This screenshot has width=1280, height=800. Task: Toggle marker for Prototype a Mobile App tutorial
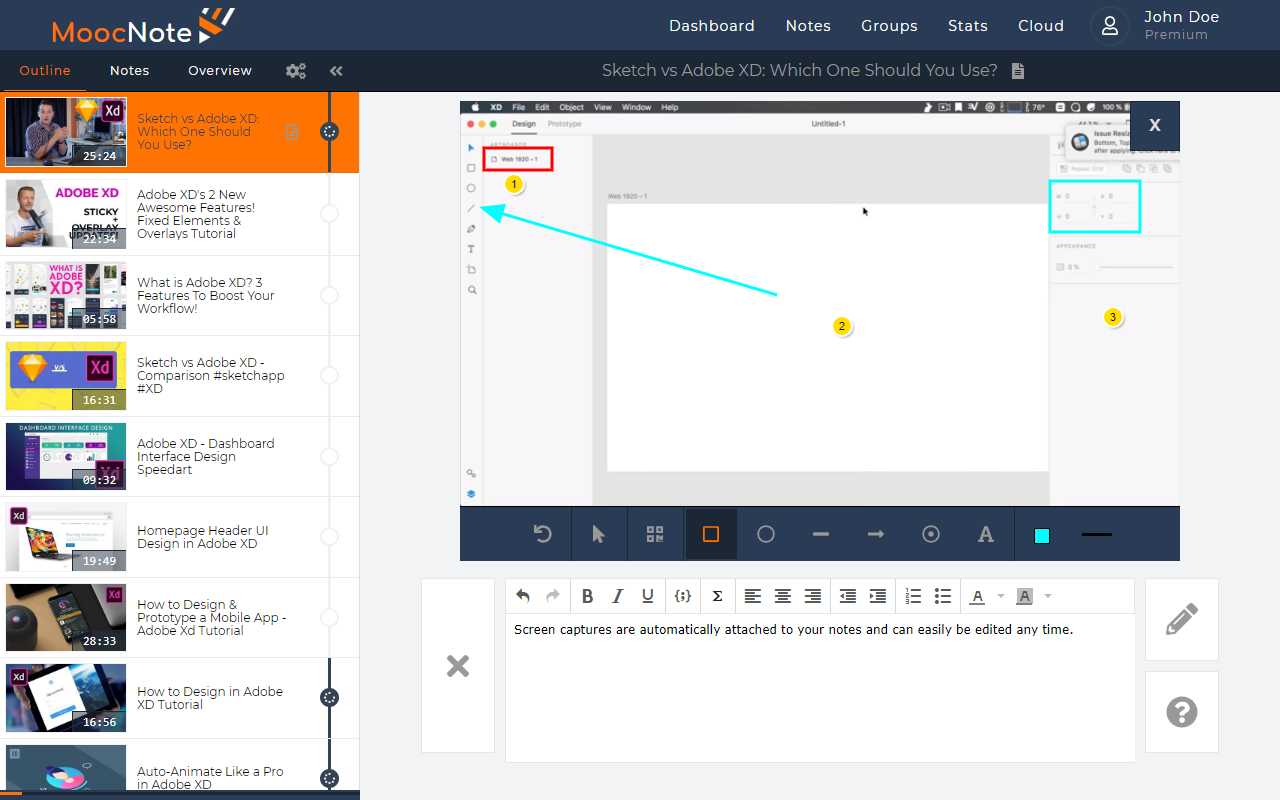point(329,617)
